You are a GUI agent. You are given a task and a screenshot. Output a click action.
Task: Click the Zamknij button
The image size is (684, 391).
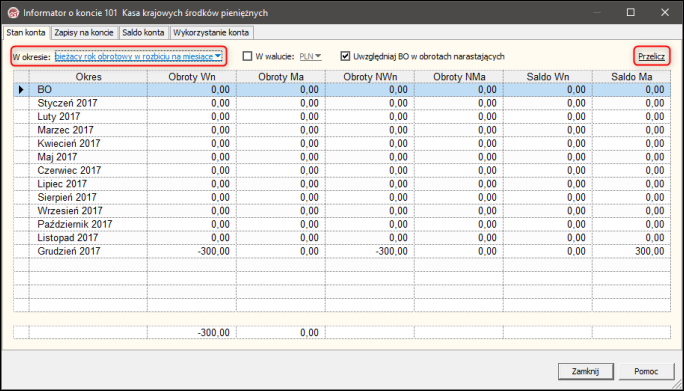(585, 371)
